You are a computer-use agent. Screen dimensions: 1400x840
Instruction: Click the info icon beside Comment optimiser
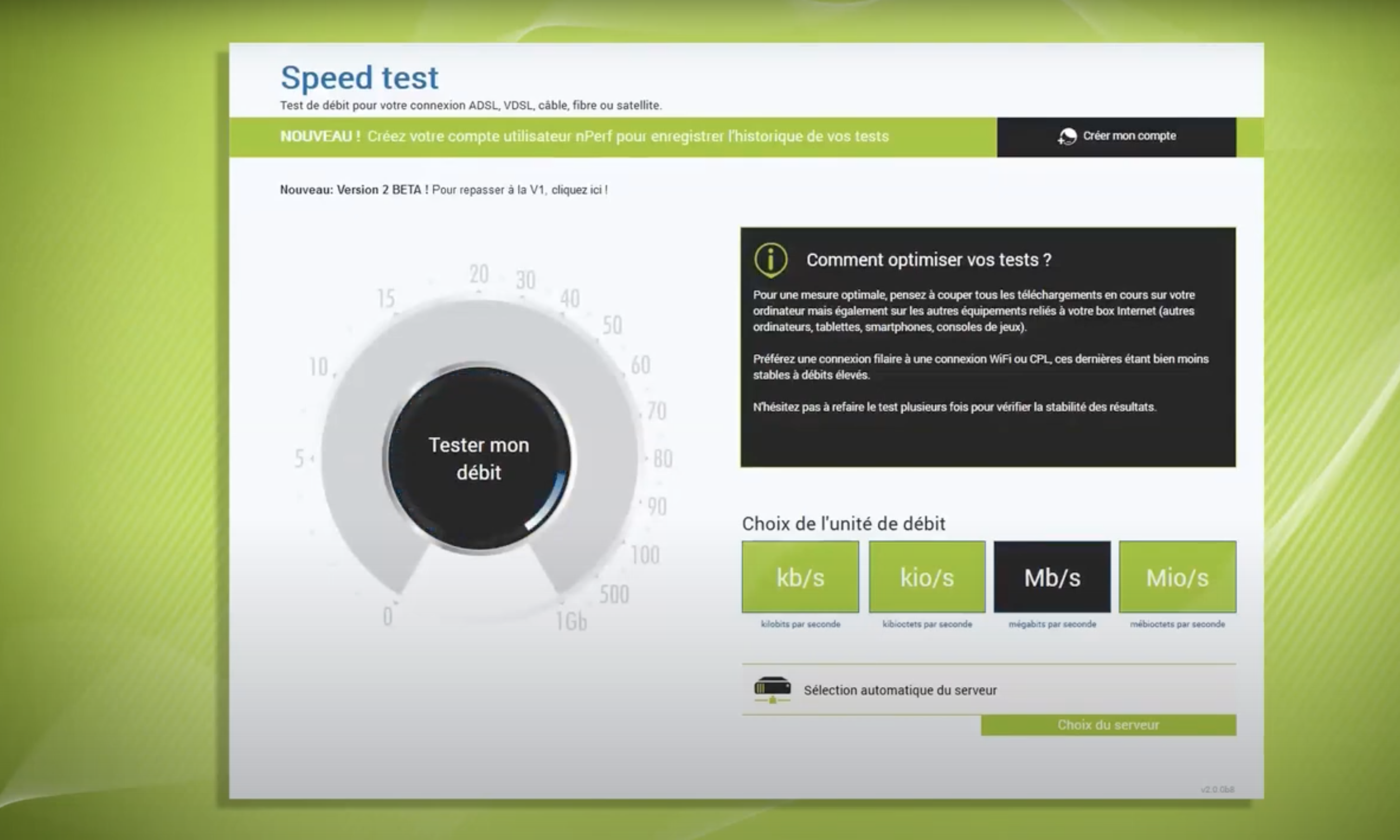771,260
